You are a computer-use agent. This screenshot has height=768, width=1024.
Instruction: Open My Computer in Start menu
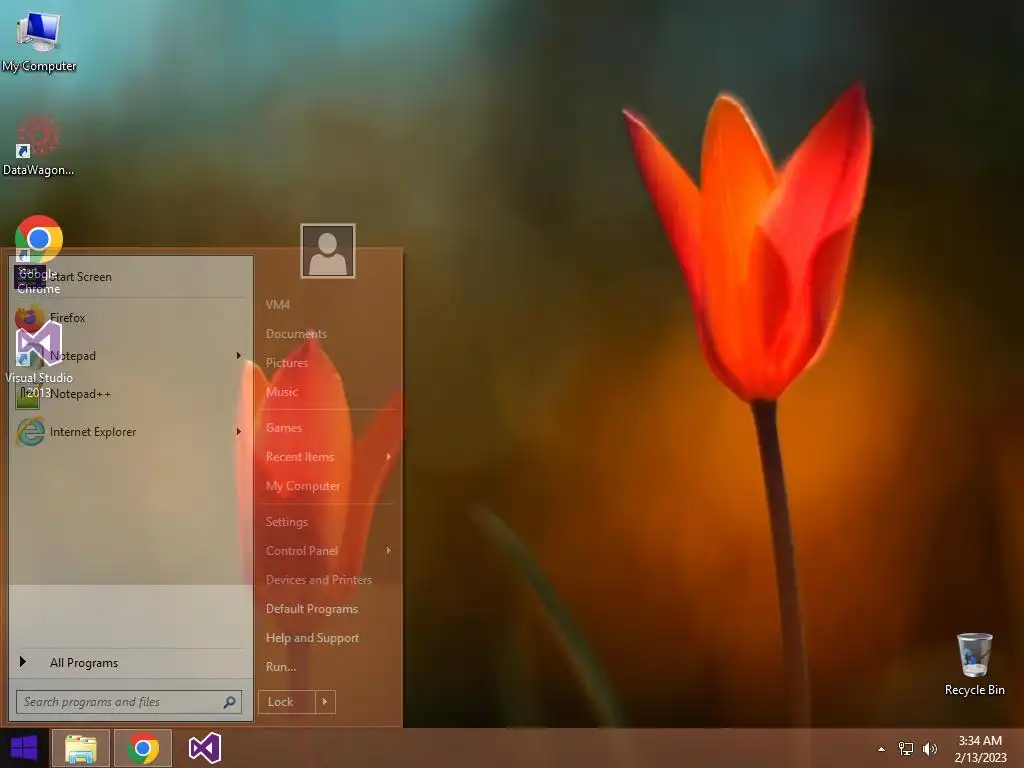pos(303,486)
